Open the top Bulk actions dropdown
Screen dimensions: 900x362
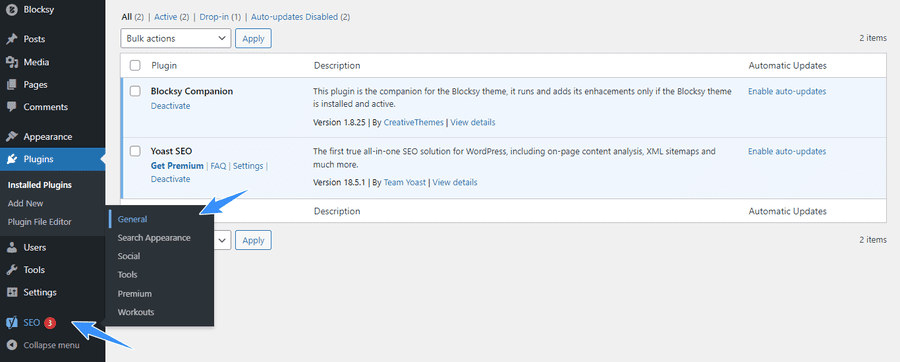pos(176,38)
